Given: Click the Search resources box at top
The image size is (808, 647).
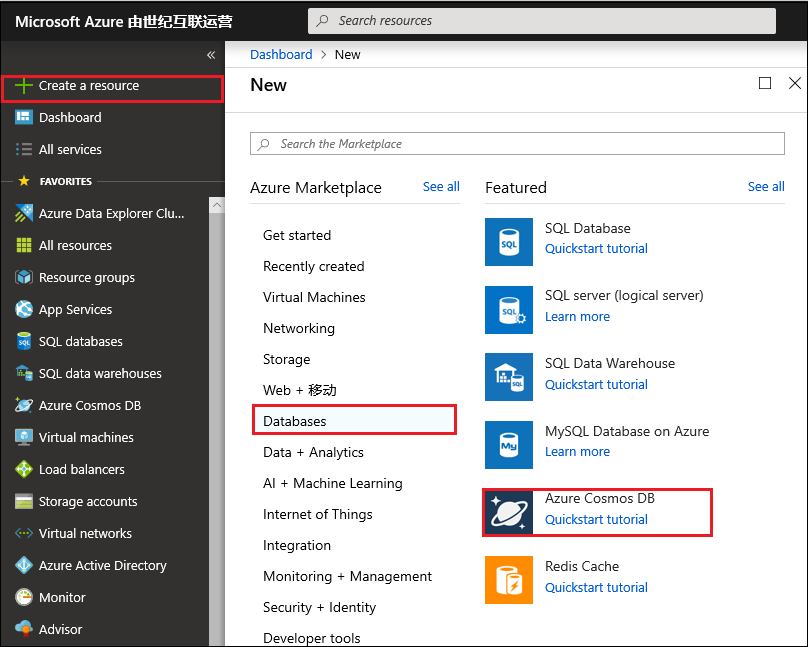Looking at the screenshot, I should tap(541, 20).
